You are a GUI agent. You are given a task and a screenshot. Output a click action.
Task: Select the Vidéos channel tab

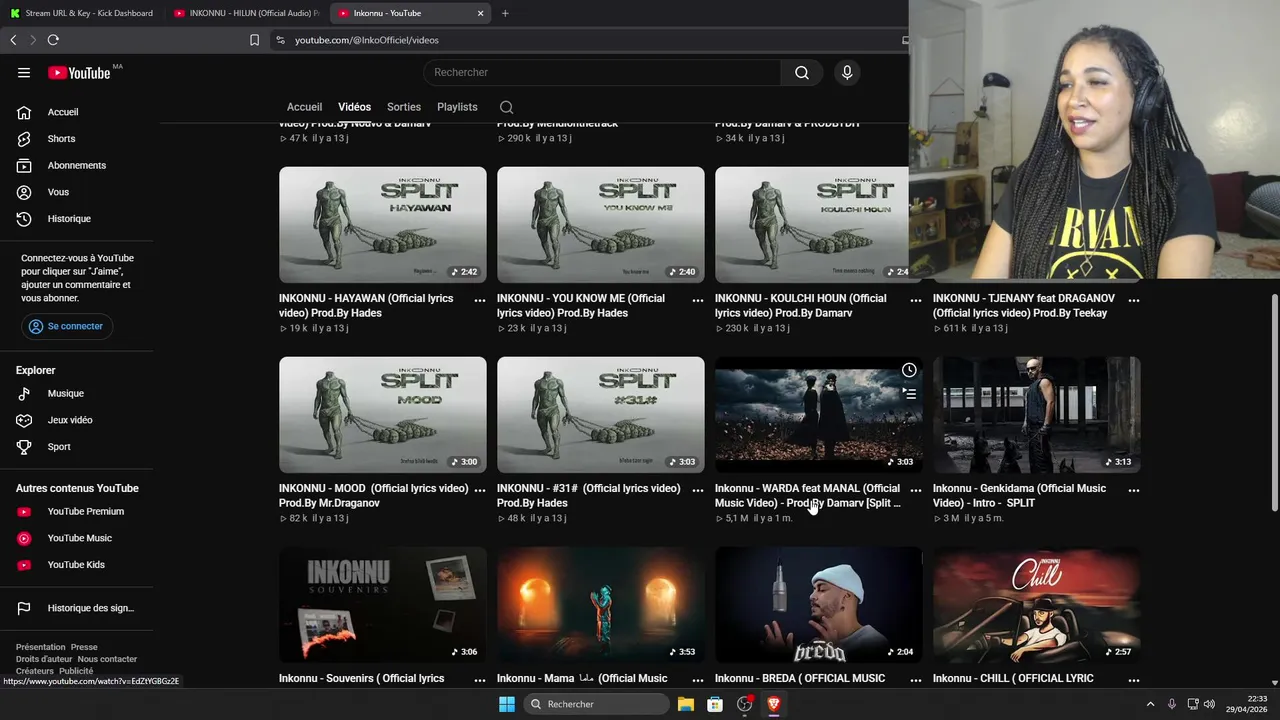click(x=354, y=107)
